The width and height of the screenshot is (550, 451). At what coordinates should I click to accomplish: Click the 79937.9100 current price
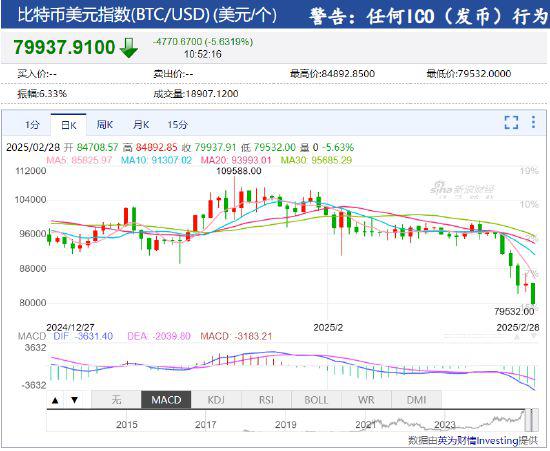(x=64, y=47)
